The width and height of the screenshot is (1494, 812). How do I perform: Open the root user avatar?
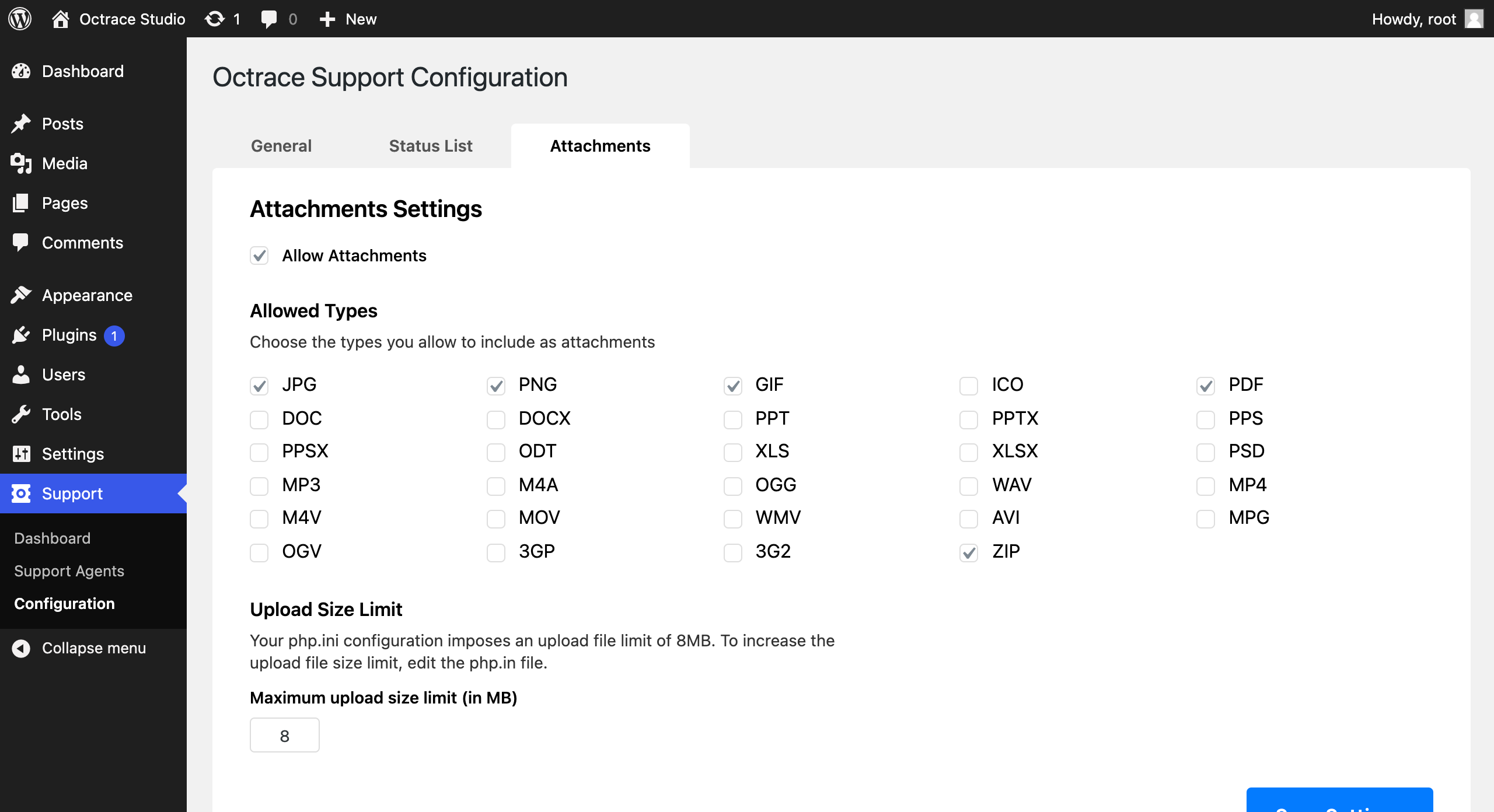(1474, 19)
